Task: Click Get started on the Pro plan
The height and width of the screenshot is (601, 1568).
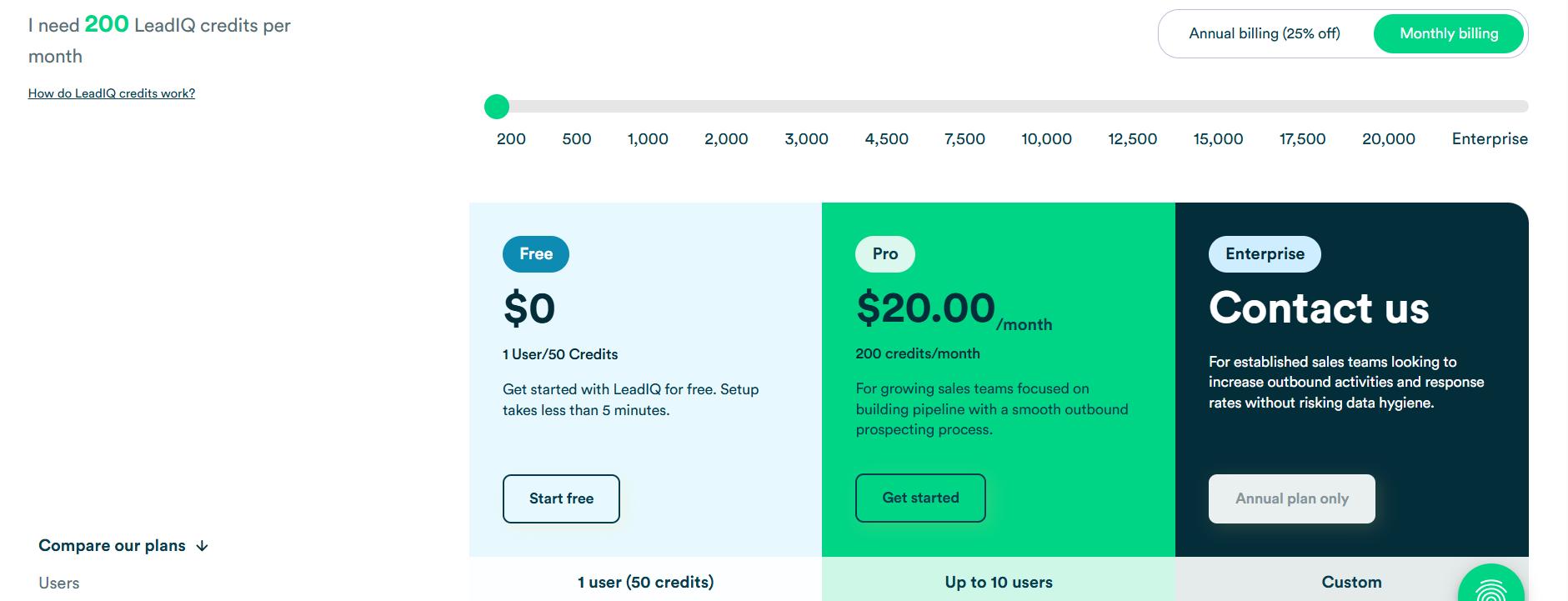Action: tap(920, 498)
